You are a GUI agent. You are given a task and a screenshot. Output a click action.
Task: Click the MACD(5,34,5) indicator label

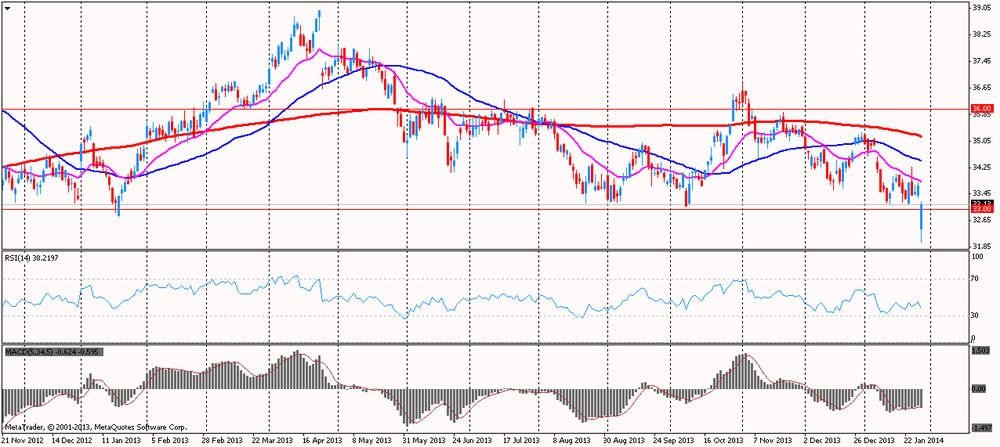53,351
